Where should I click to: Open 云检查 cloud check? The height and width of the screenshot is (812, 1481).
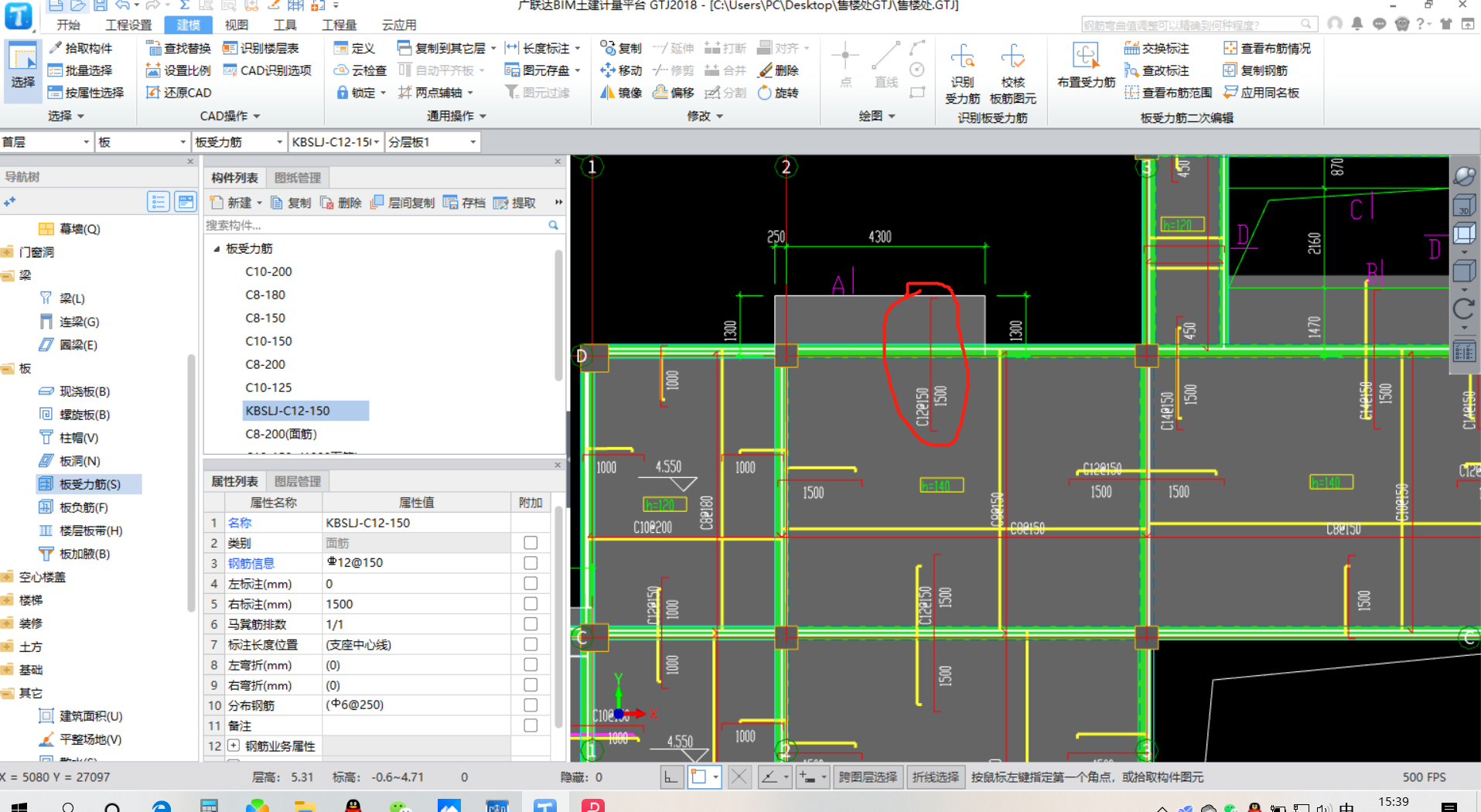[360, 70]
